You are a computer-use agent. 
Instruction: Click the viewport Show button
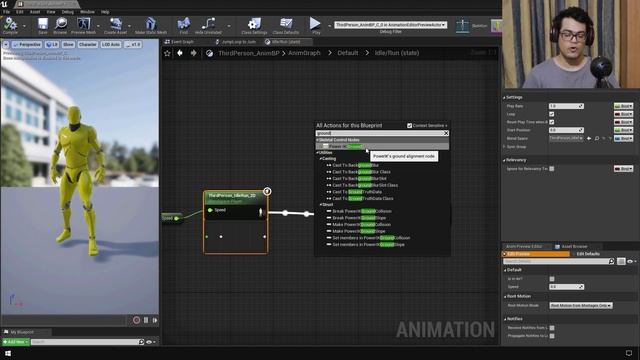tap(68, 44)
